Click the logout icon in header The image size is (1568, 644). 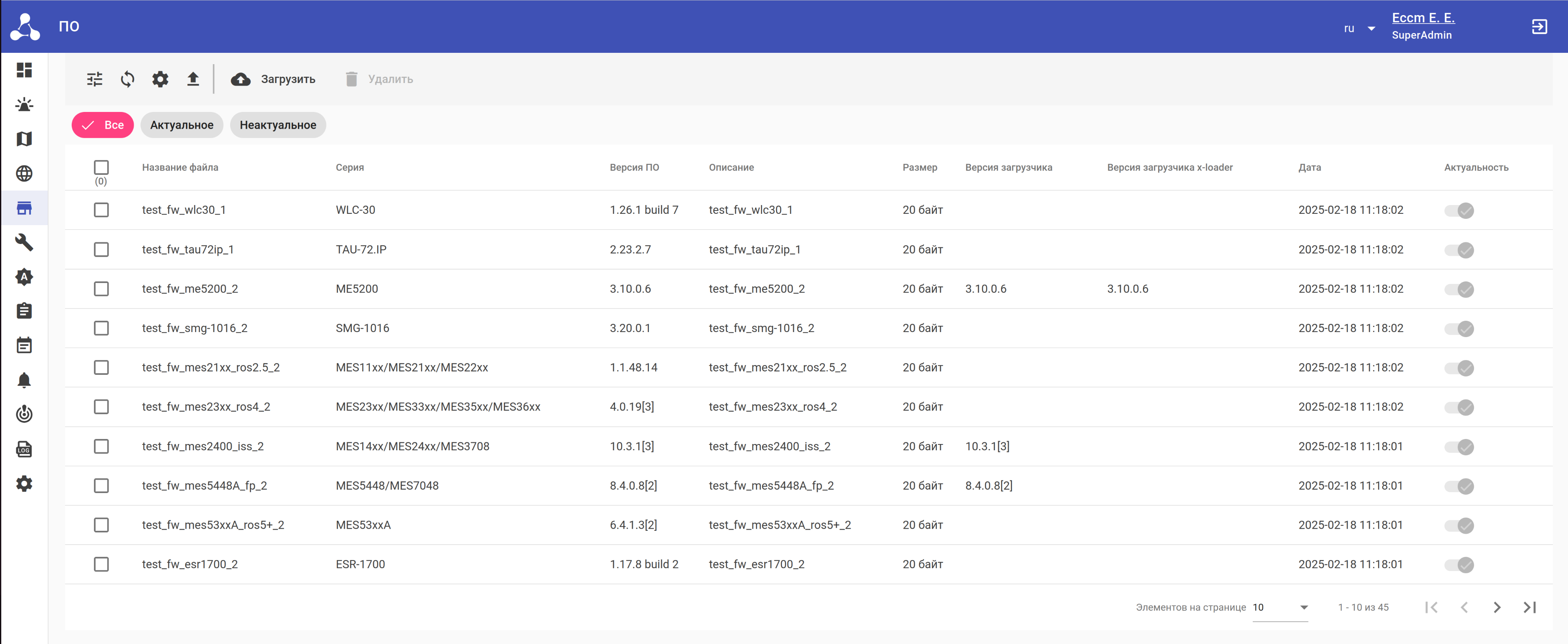pyautogui.click(x=1539, y=27)
